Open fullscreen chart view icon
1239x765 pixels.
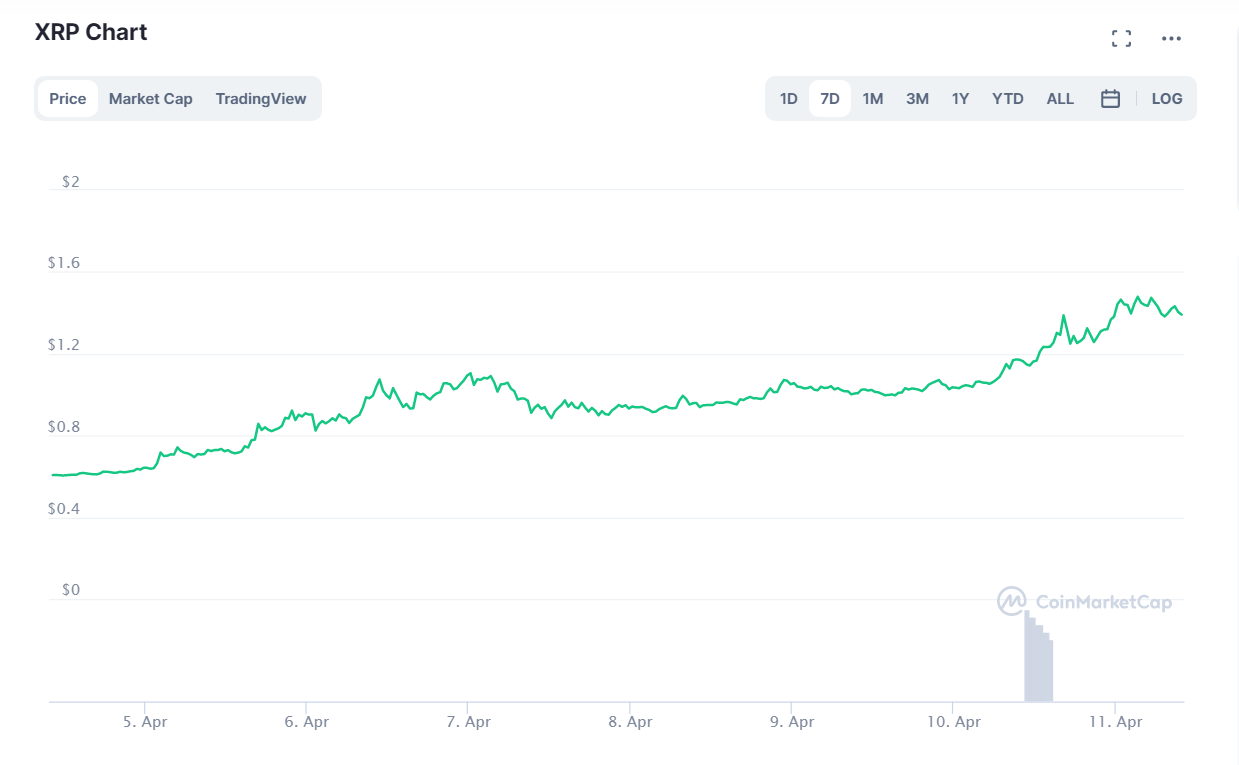[1121, 39]
